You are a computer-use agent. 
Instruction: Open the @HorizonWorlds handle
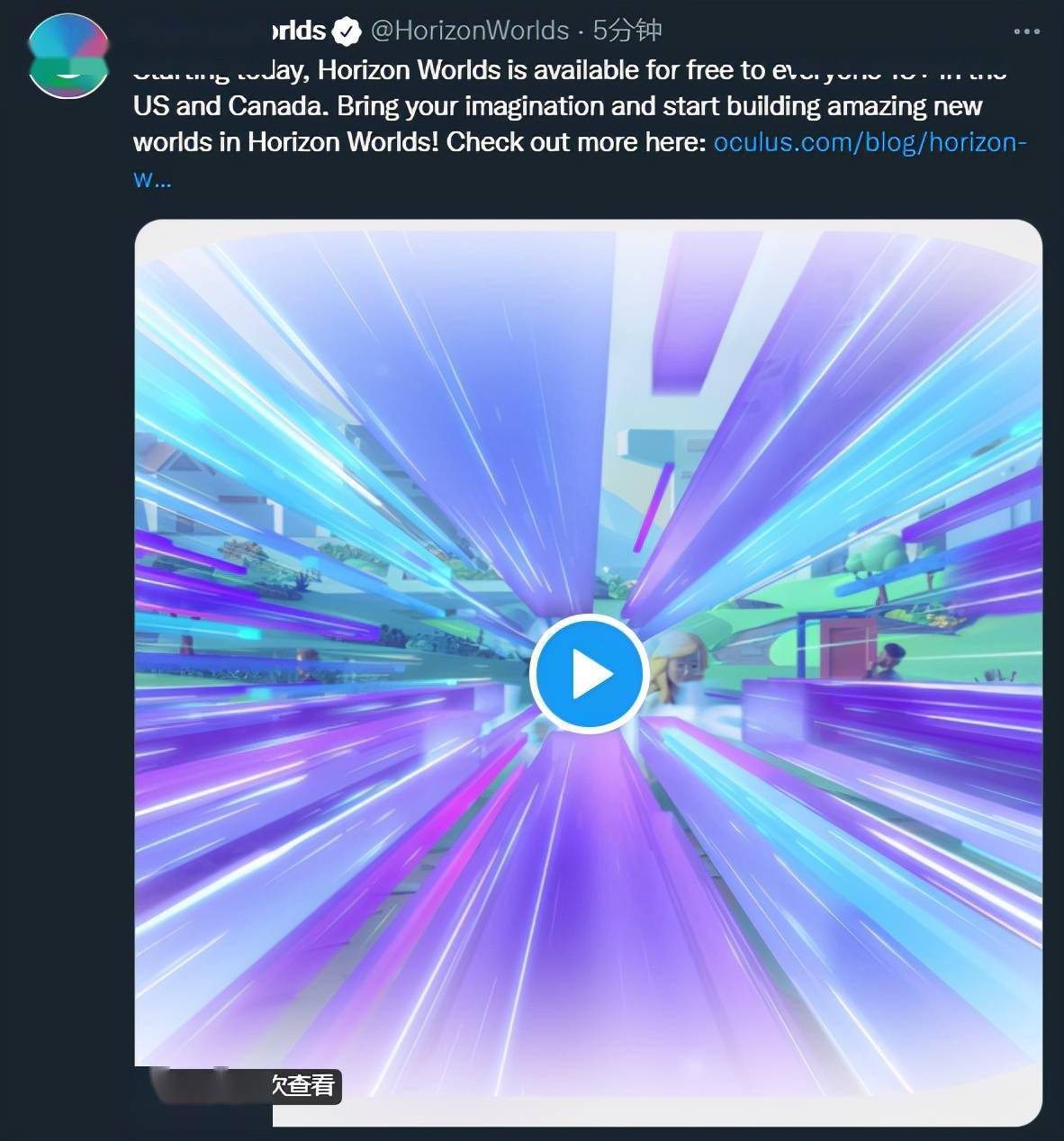[470, 31]
